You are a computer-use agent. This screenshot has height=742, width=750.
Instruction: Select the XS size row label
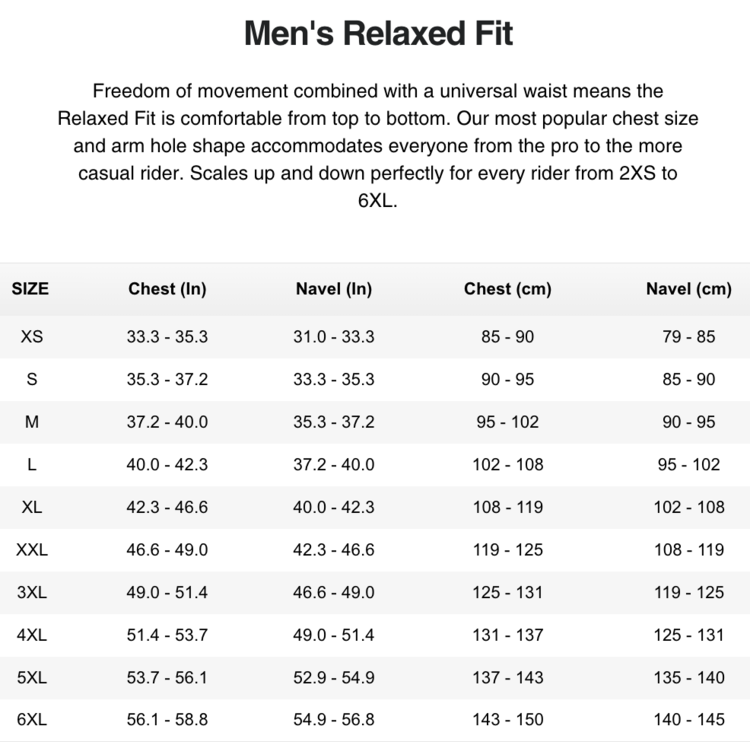pos(32,337)
